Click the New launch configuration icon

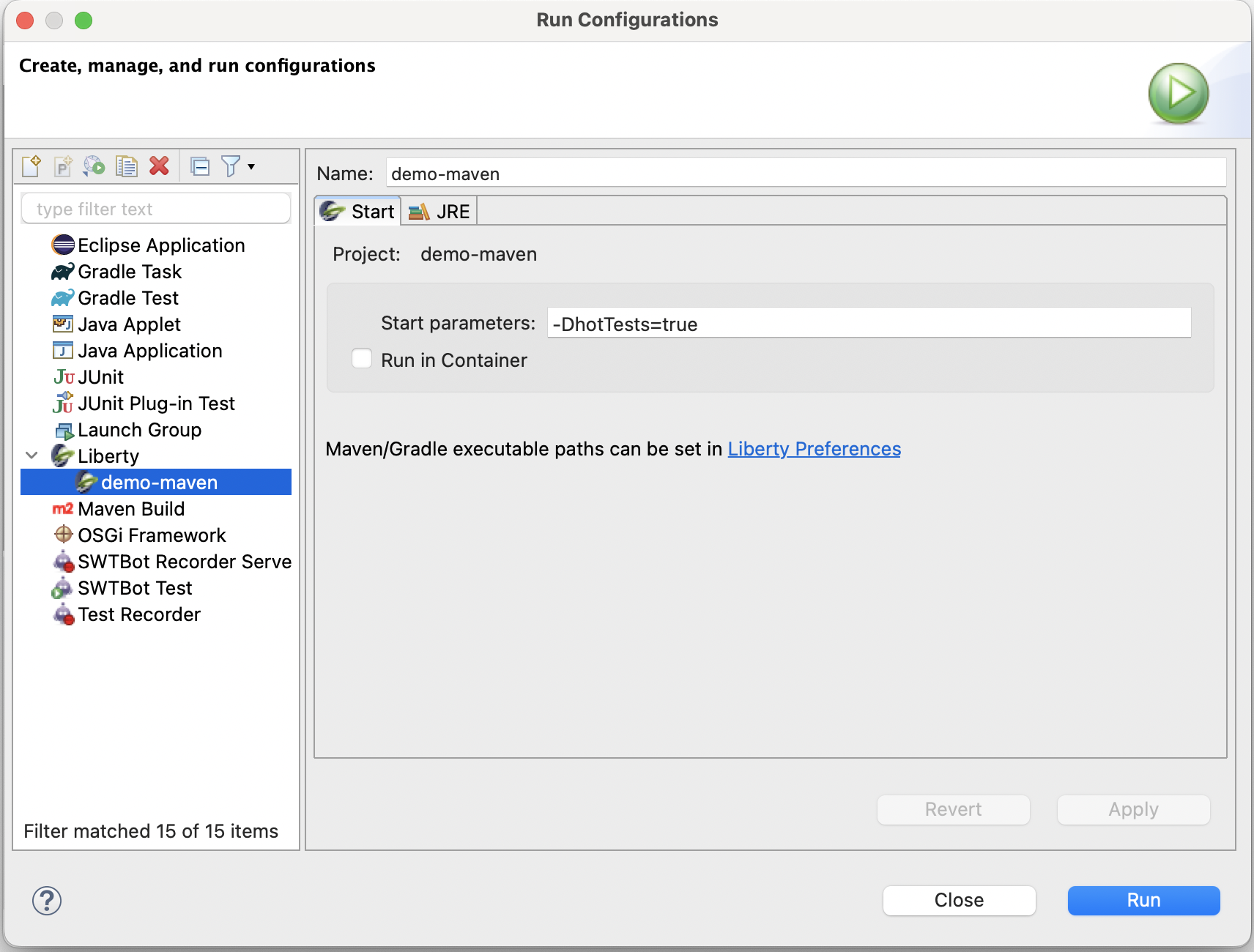coord(31,166)
